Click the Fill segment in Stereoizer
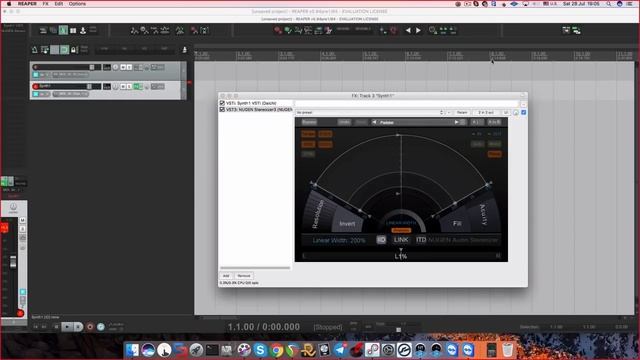 457,223
